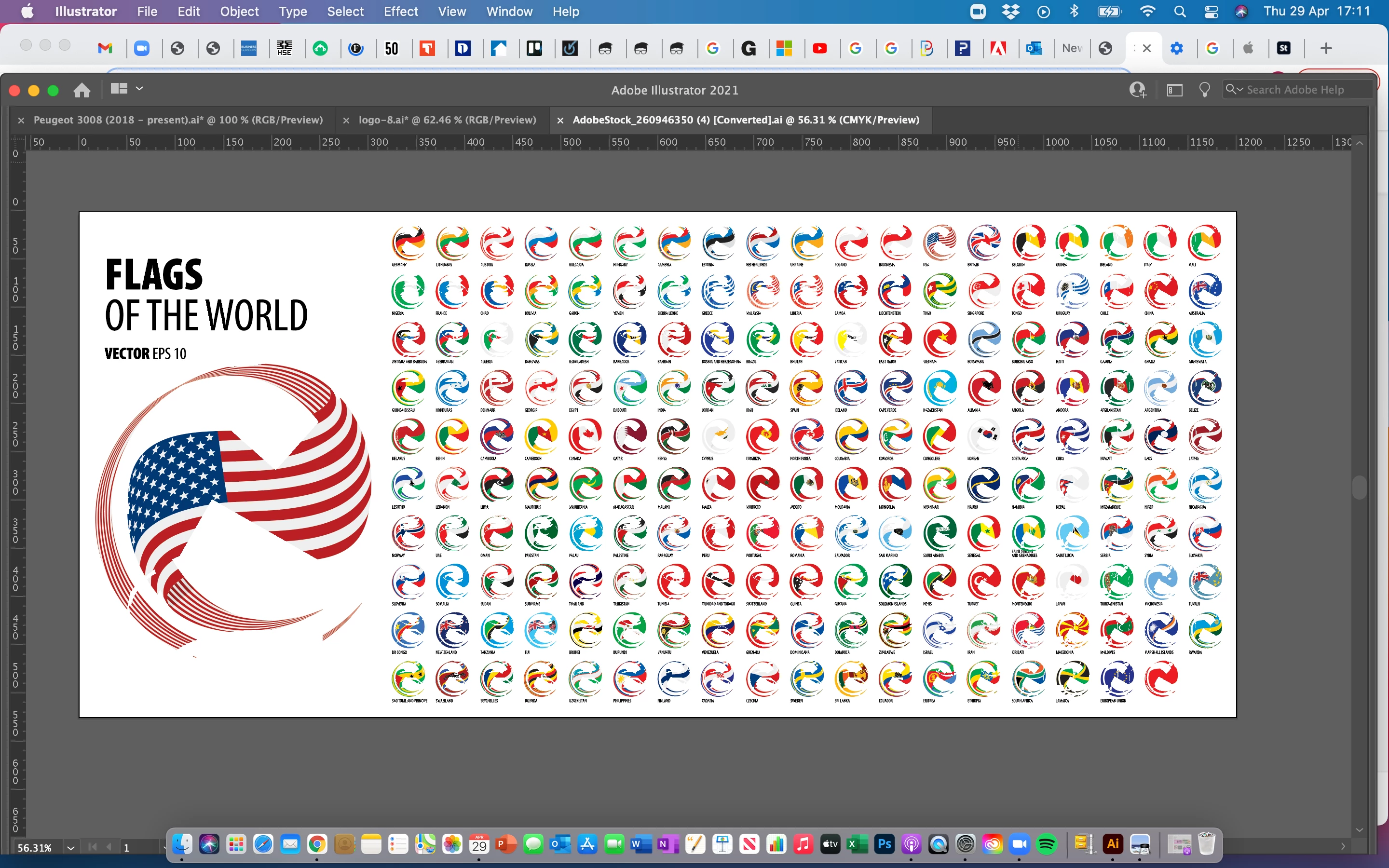Viewport: 1389px width, 868px height.
Task: Open the Effect menu
Action: point(401,12)
